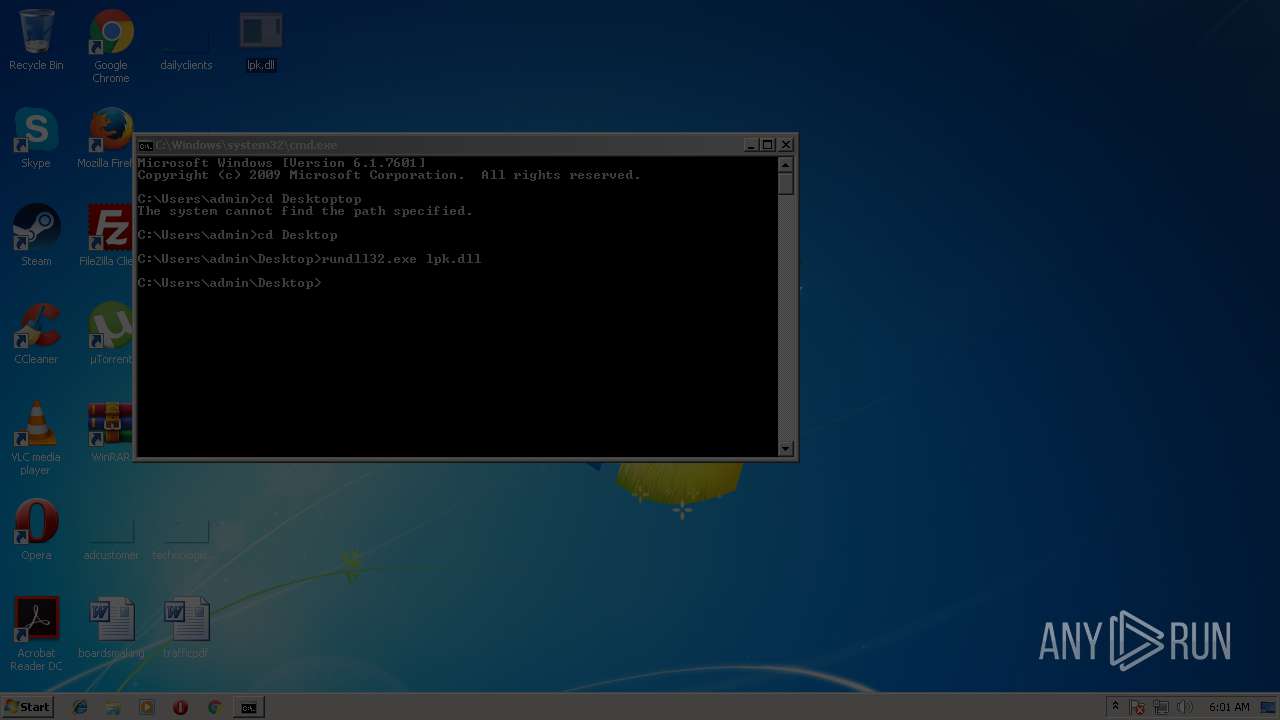This screenshot has width=1280, height=720.
Task: Open the Mozilla Firefox desktop shortcut
Action: (106, 138)
